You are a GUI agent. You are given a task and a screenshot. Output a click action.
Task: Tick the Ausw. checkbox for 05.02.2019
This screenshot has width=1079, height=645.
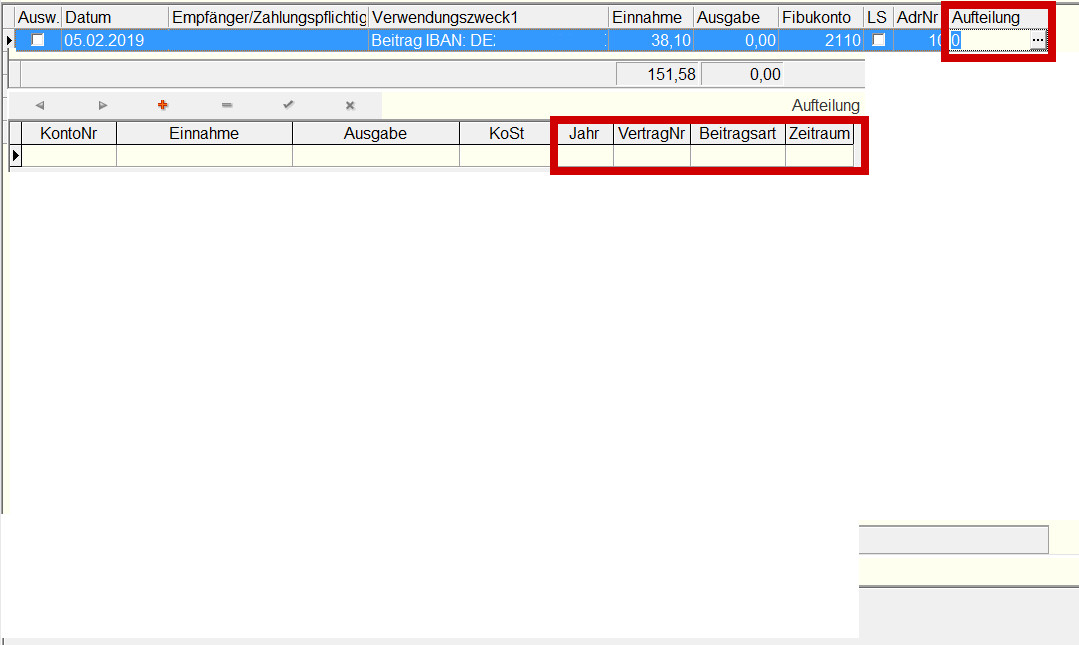38,40
